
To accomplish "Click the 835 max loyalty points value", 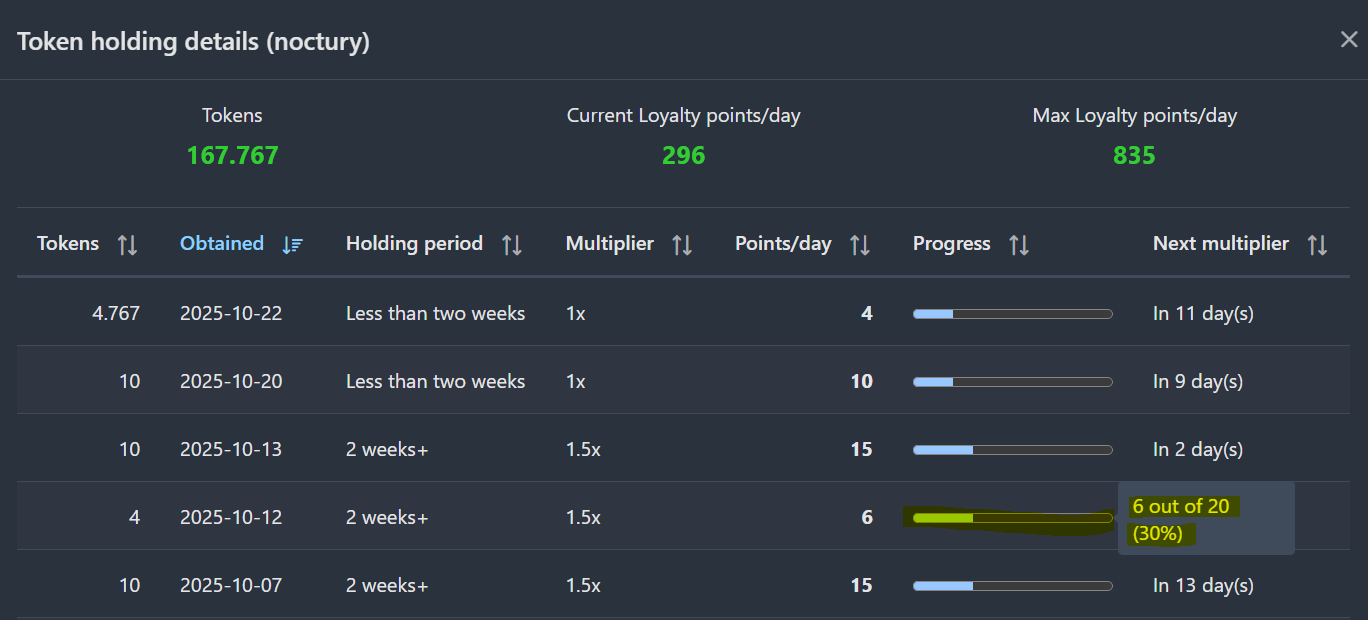I will [x=1134, y=156].
